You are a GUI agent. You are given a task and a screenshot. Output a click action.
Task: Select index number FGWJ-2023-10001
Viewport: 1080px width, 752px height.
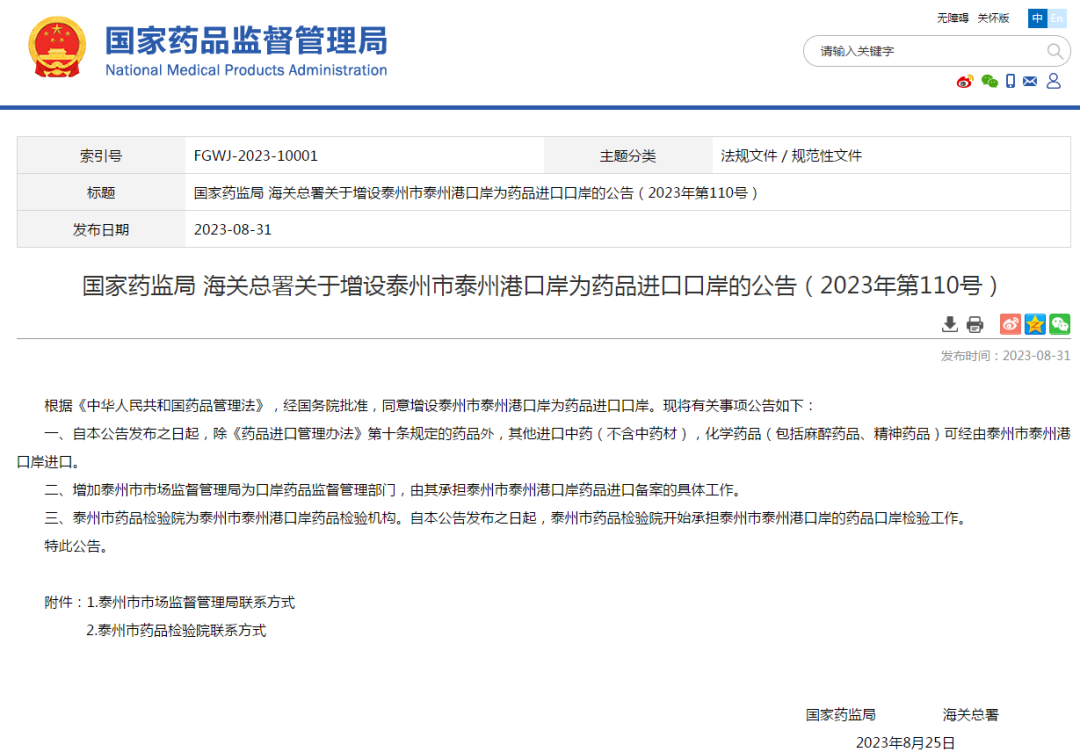coord(256,156)
